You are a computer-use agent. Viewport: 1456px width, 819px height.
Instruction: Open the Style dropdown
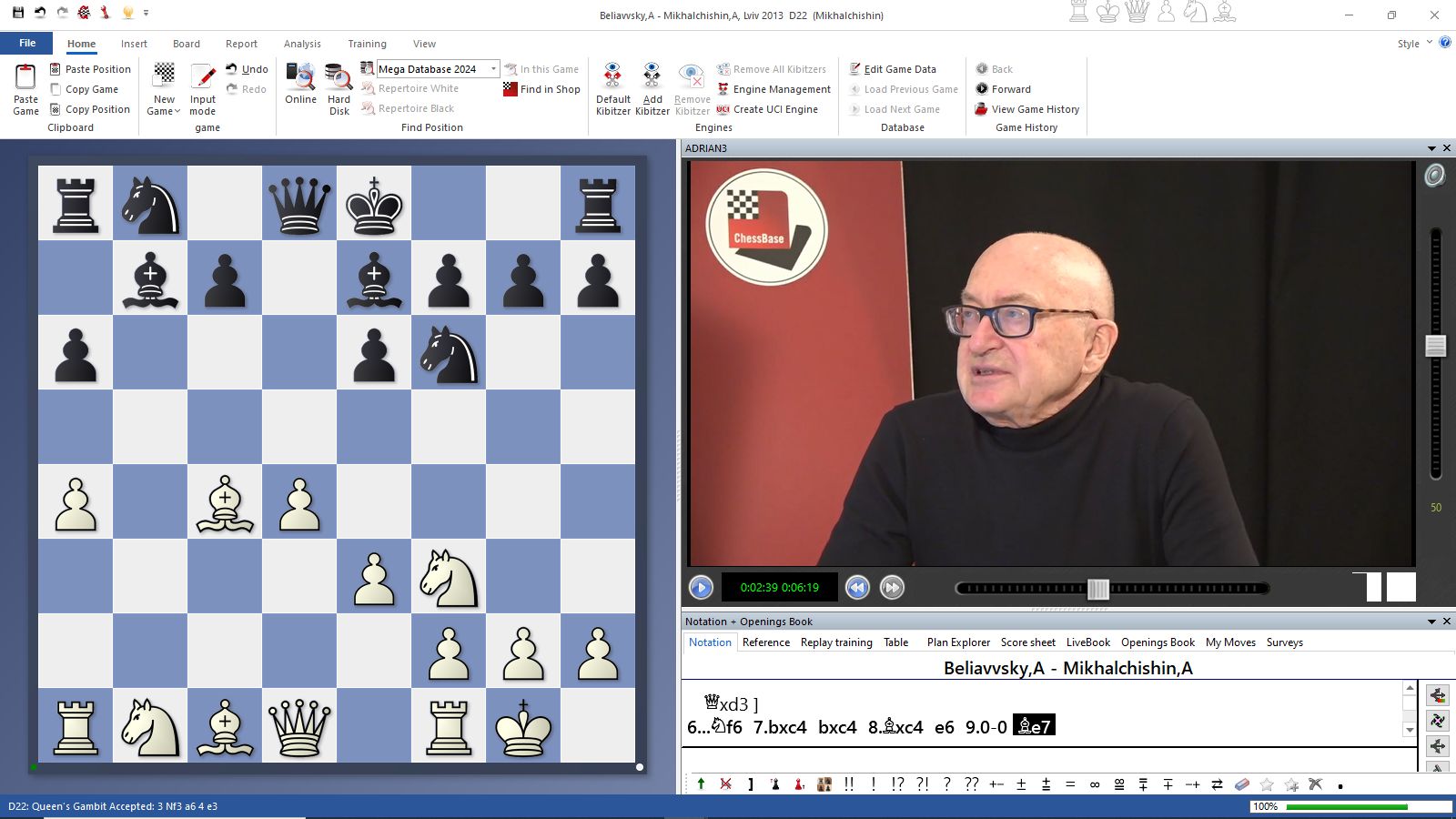coord(1414,44)
